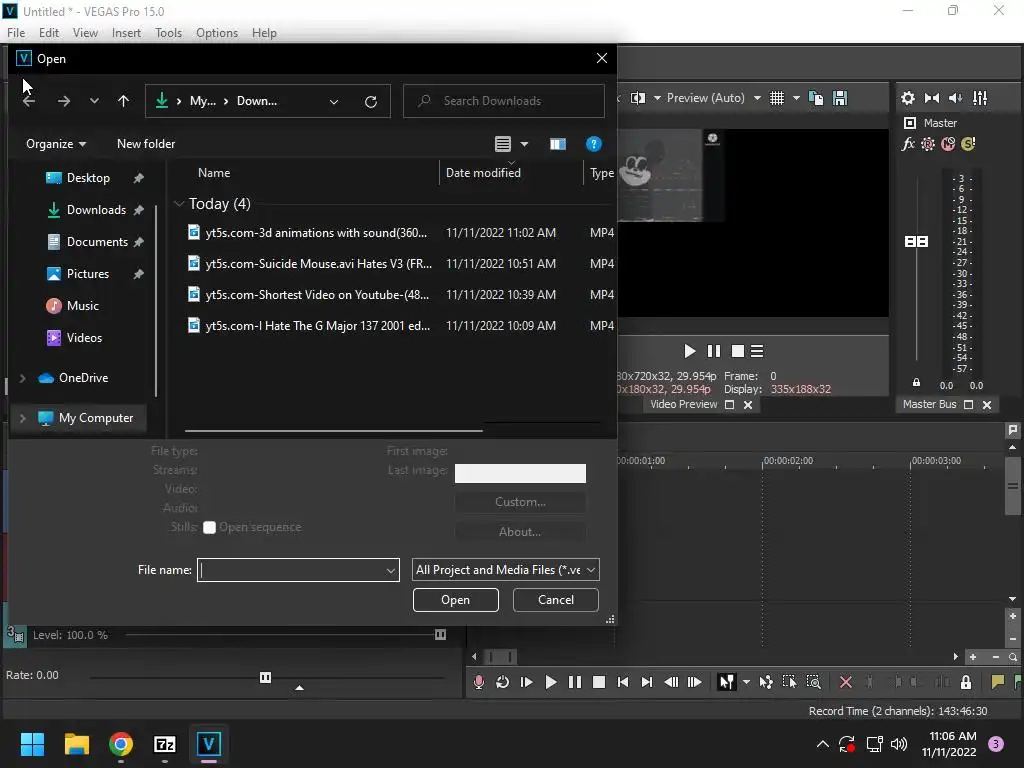This screenshot has height=768, width=1024.
Task: Open the Tools menu
Action: point(168,33)
